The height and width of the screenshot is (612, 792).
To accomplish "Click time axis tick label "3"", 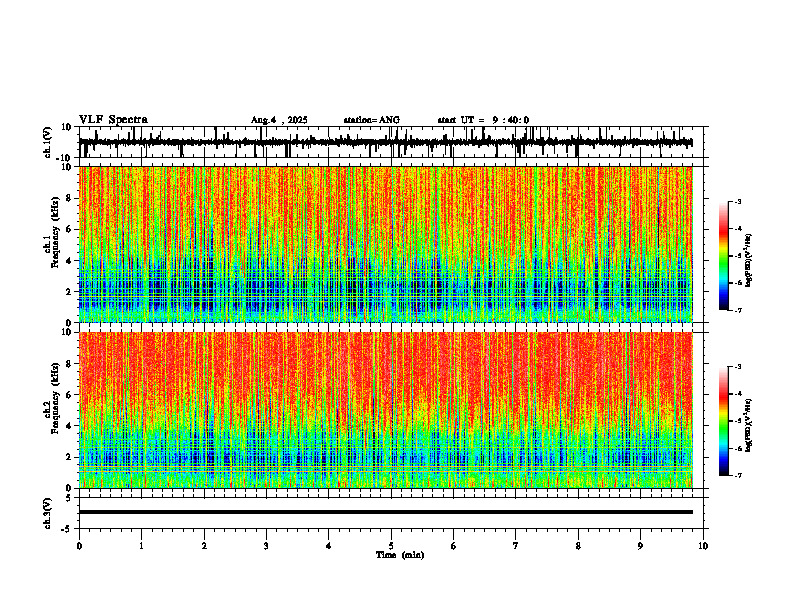I will (x=266, y=546).
